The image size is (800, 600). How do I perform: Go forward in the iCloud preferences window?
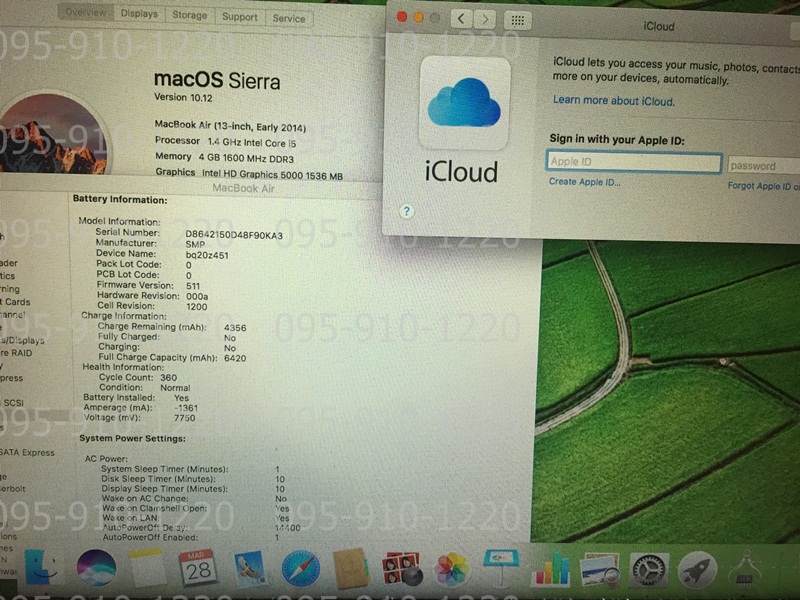click(485, 20)
